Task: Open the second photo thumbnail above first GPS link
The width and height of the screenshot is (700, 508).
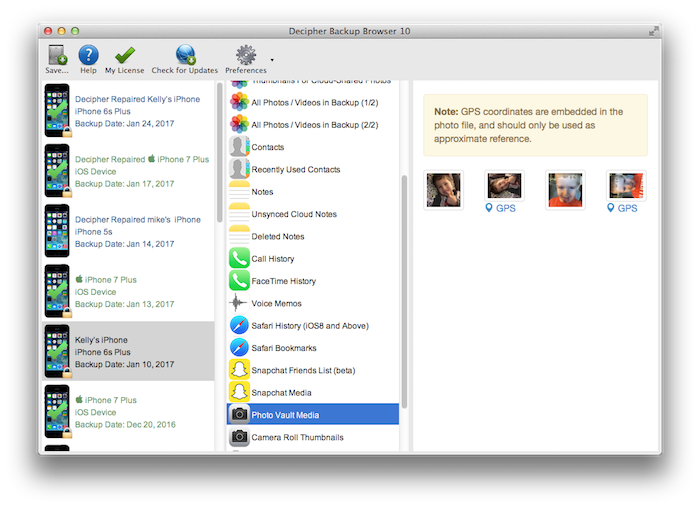Action: pos(504,186)
